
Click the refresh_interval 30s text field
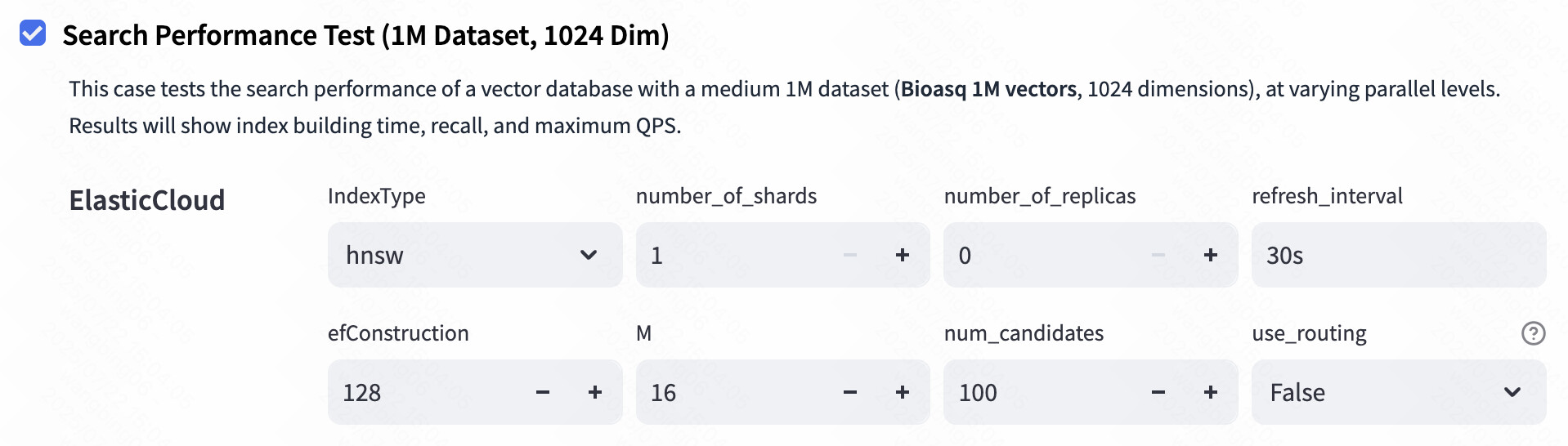[1399, 255]
